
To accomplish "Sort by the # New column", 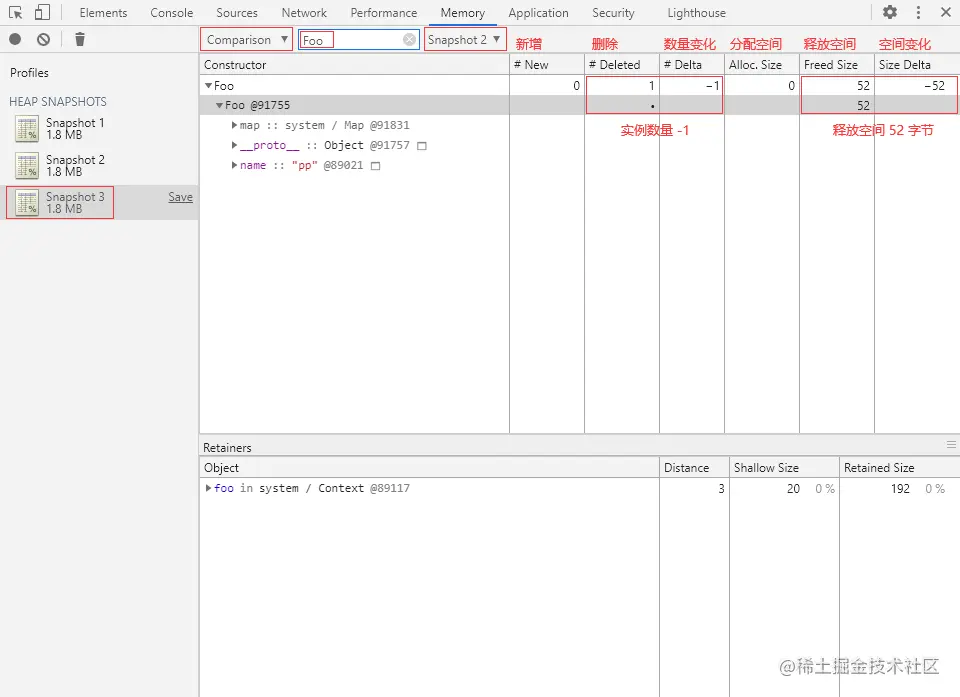I will (x=547, y=64).
